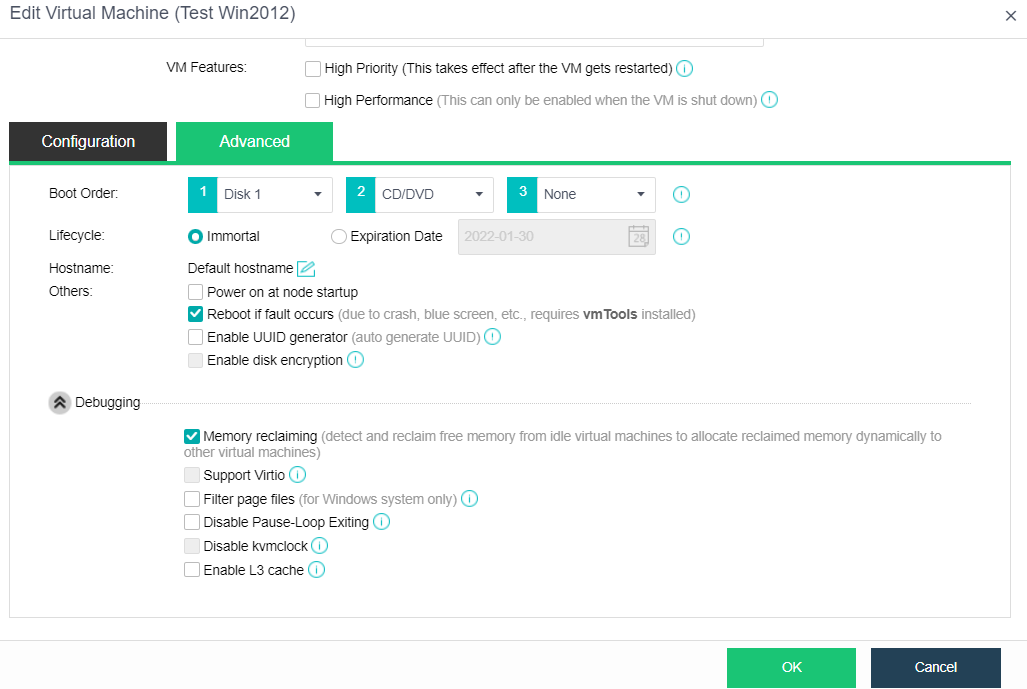Select the Expiration Date radio button
This screenshot has height=689, width=1027.
pos(339,237)
